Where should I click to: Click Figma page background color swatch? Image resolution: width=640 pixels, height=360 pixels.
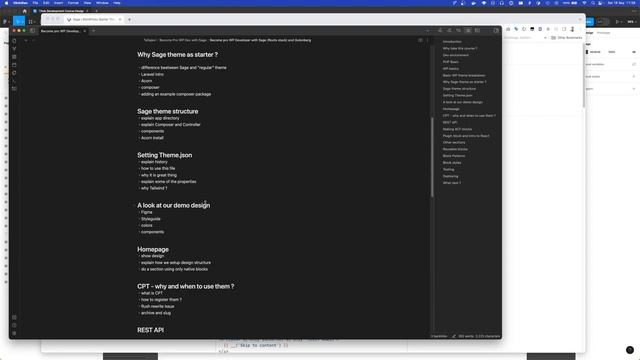[587, 52]
